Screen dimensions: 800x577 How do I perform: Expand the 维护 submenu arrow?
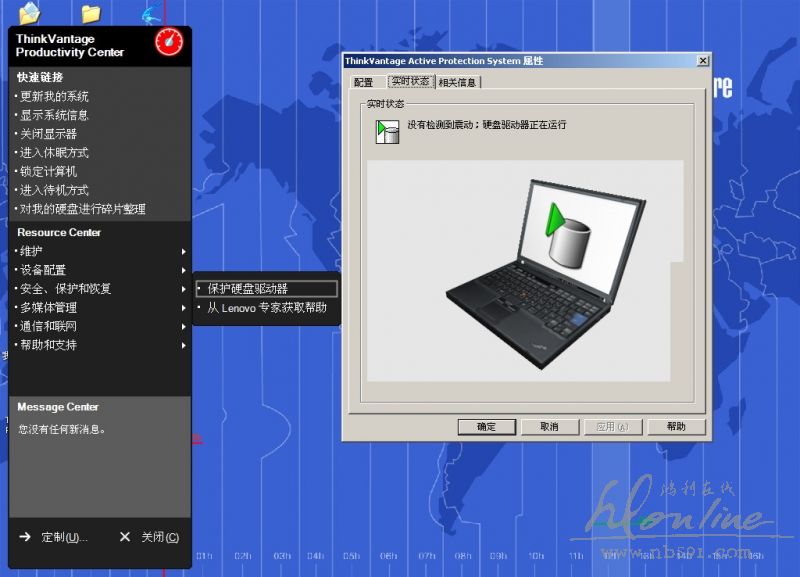(183, 252)
